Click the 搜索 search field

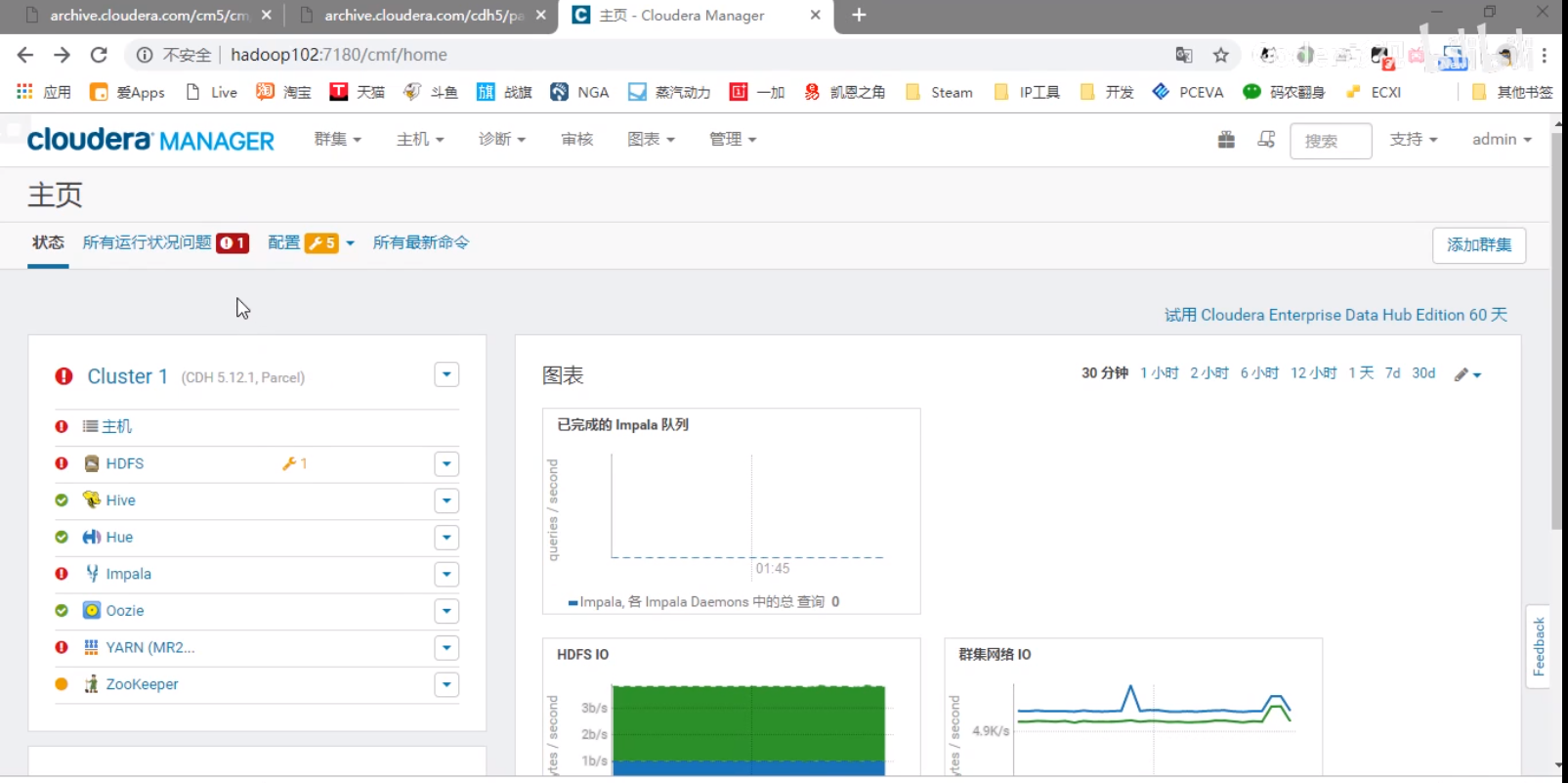click(1331, 141)
